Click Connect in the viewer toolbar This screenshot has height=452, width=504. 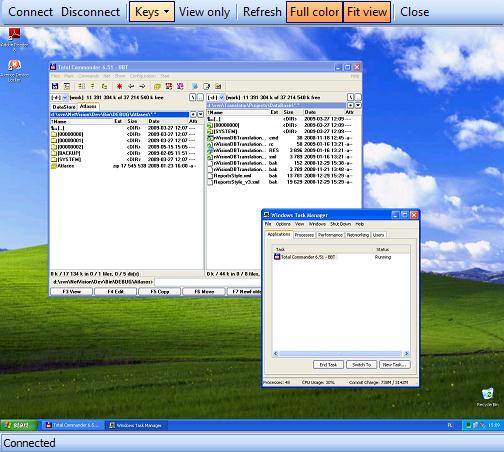coord(30,12)
